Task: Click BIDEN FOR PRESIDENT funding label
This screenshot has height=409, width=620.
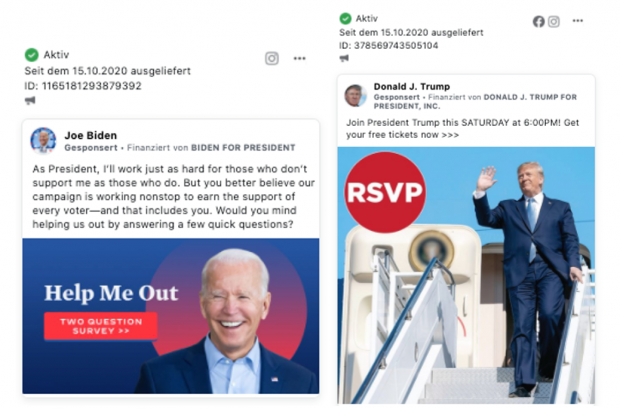Action: click(x=243, y=148)
